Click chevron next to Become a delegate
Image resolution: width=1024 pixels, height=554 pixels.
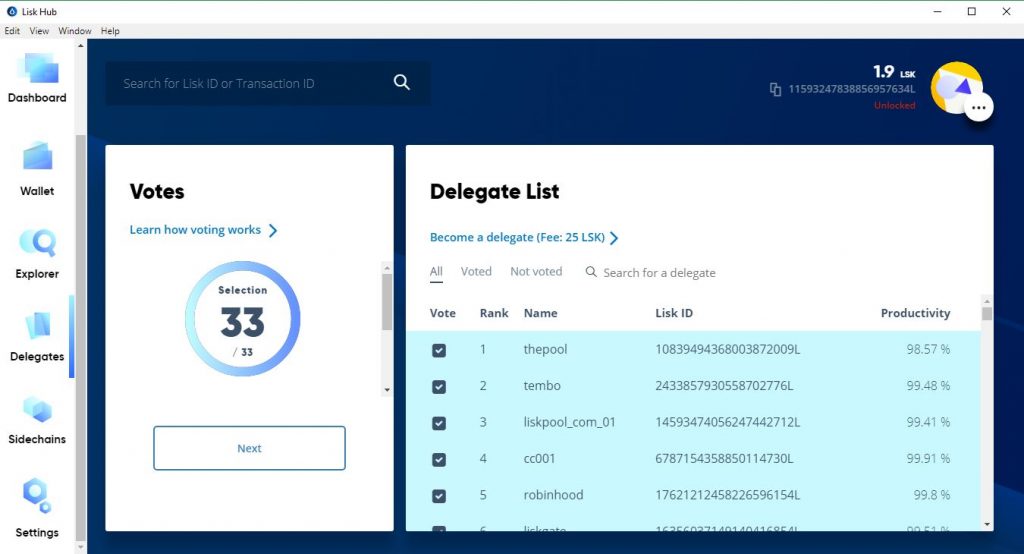tap(614, 238)
